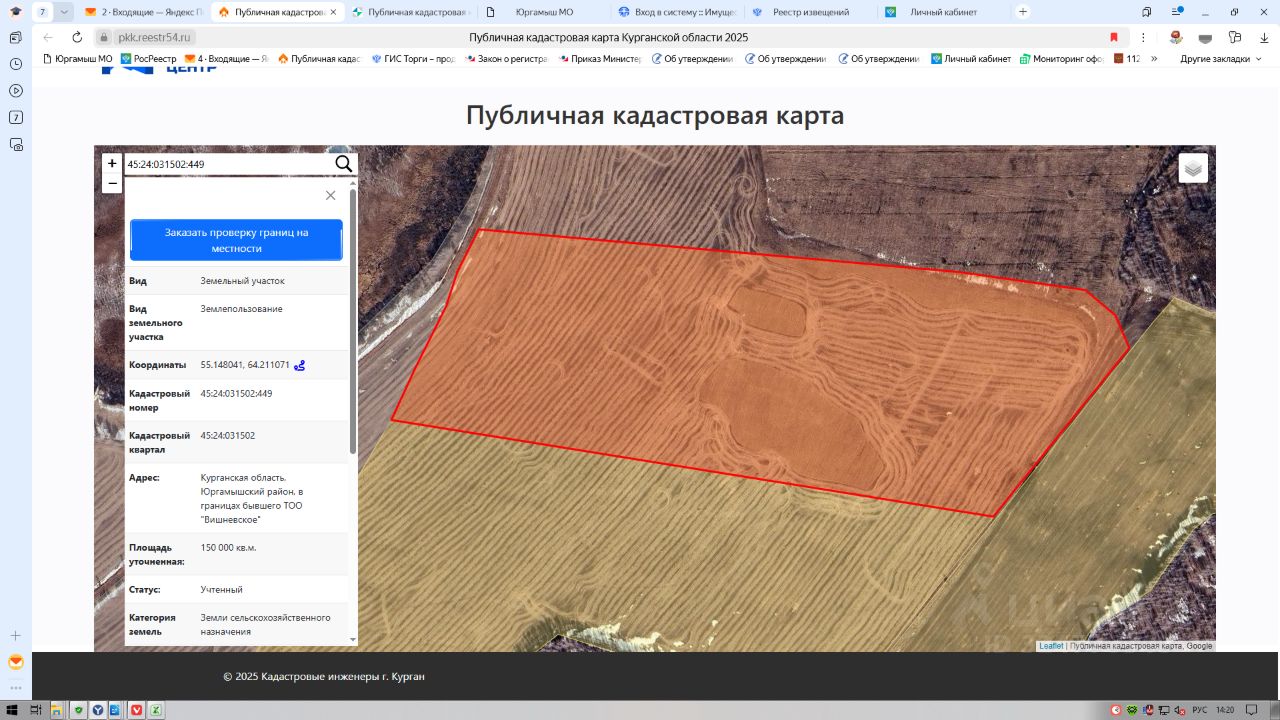Open the Юргамыш МО bookmark

point(78,59)
